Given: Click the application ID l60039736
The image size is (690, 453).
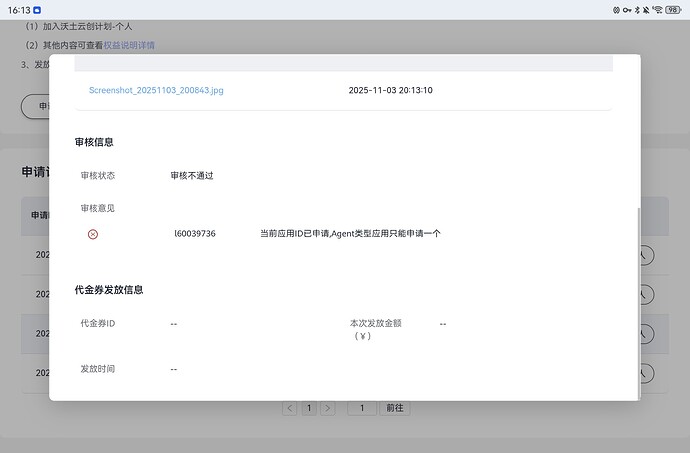Looking at the screenshot, I should tap(195, 234).
